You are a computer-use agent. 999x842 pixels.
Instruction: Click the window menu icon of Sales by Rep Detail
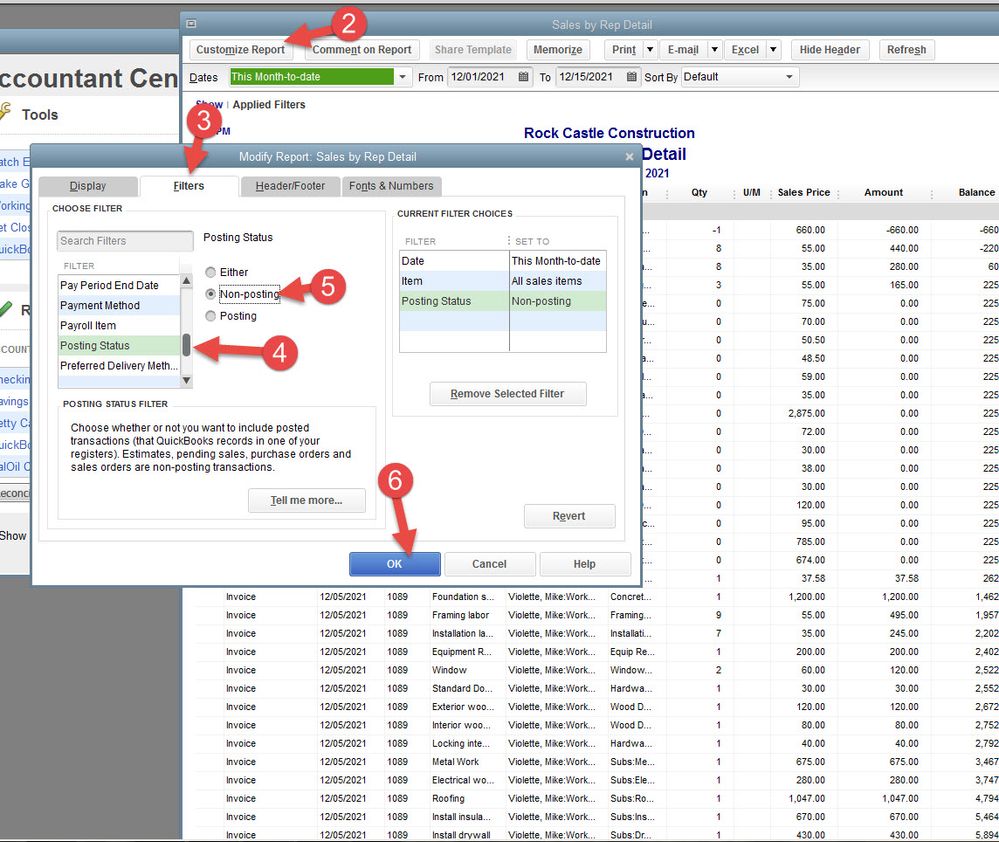pyautogui.click(x=192, y=24)
